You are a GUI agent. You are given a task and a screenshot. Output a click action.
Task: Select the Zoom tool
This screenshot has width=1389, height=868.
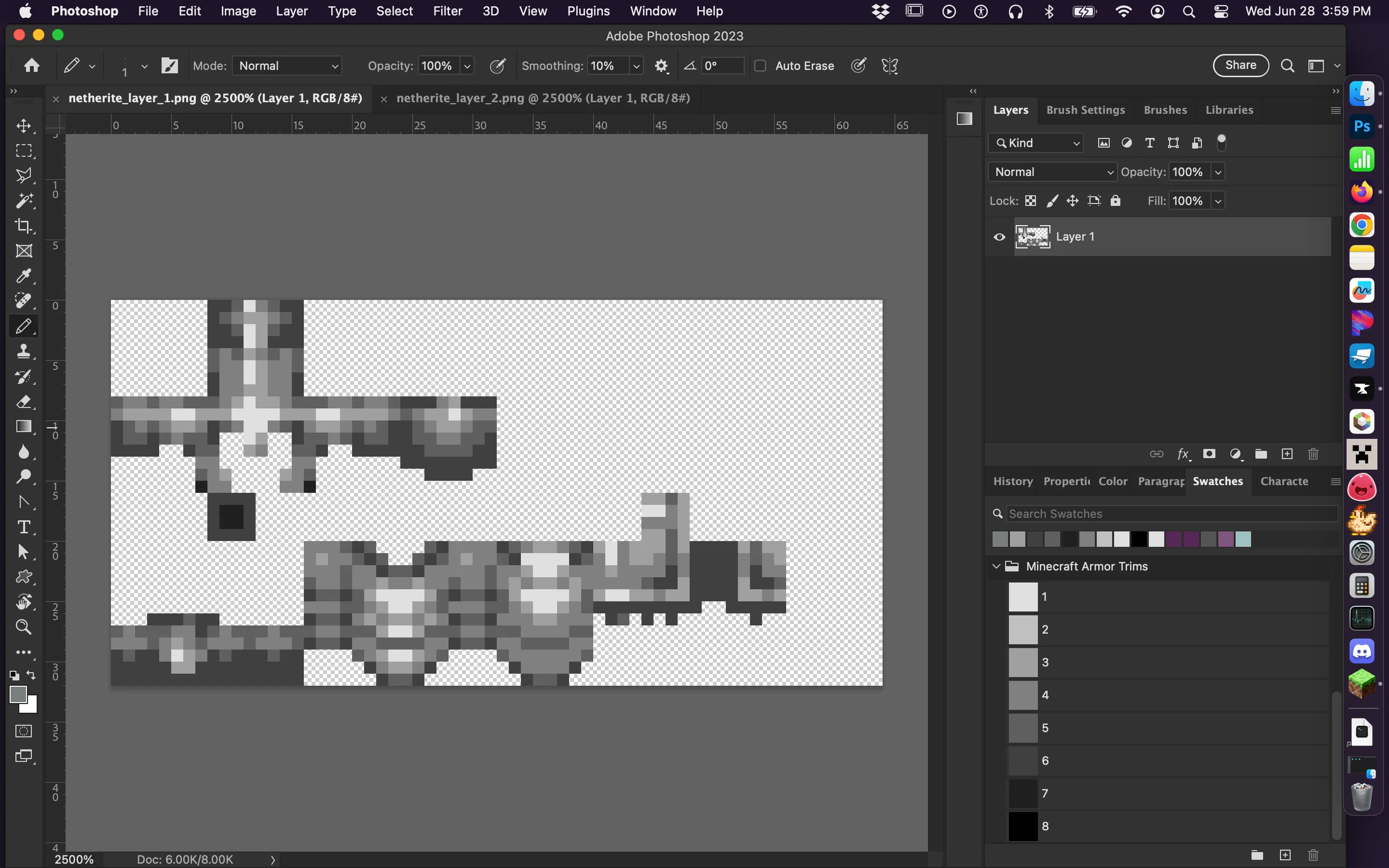click(x=24, y=627)
